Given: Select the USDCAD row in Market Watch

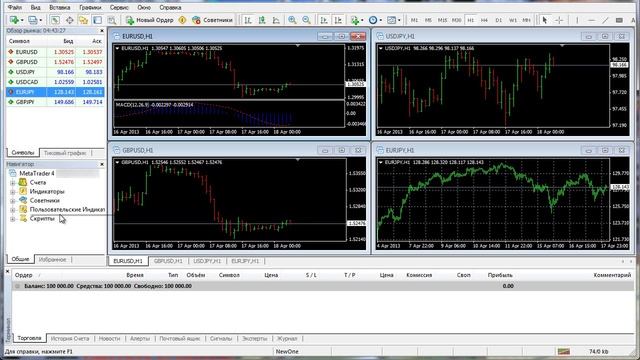Looking at the screenshot, I should [56, 82].
